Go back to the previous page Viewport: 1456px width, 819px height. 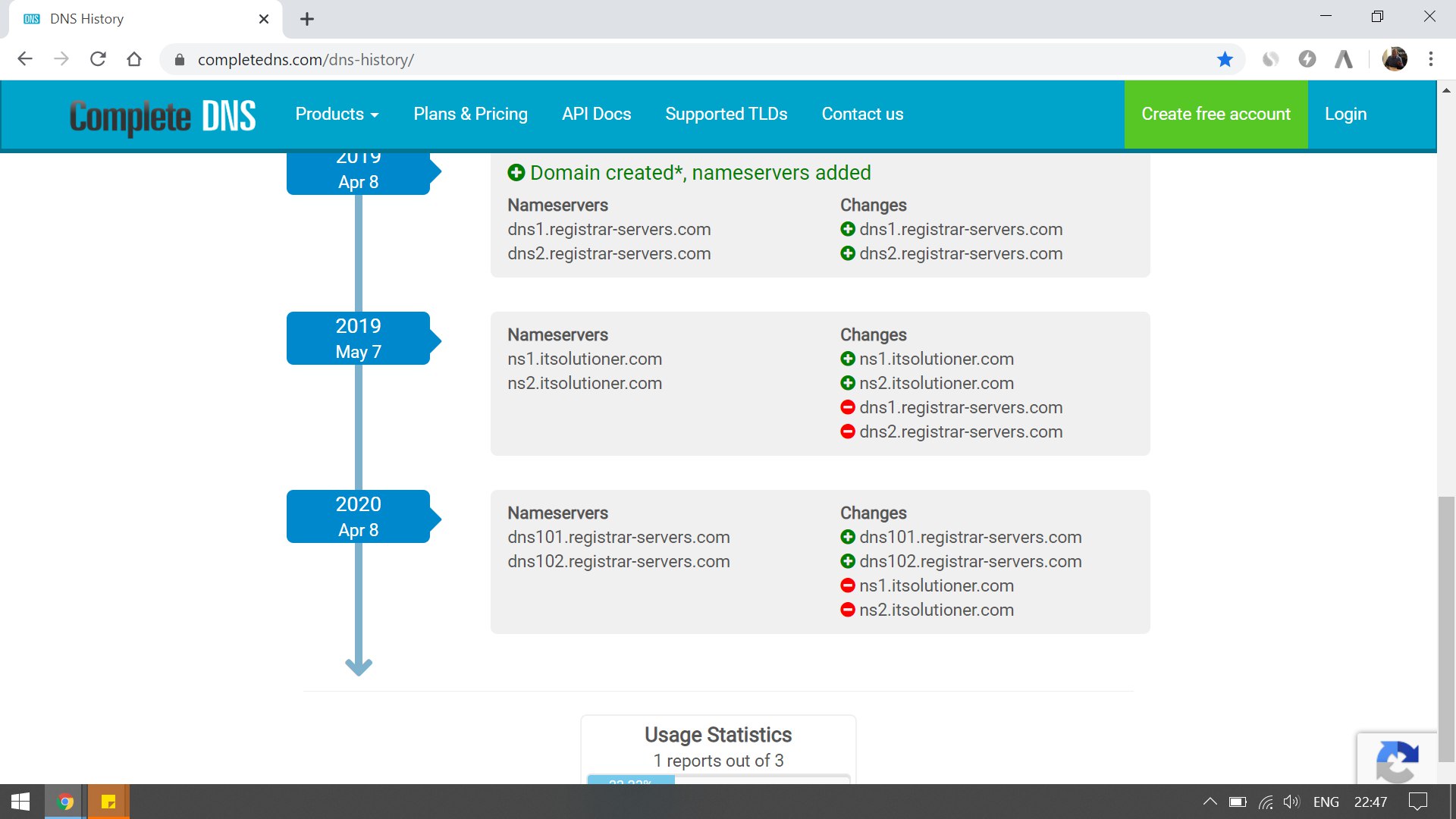[x=25, y=59]
